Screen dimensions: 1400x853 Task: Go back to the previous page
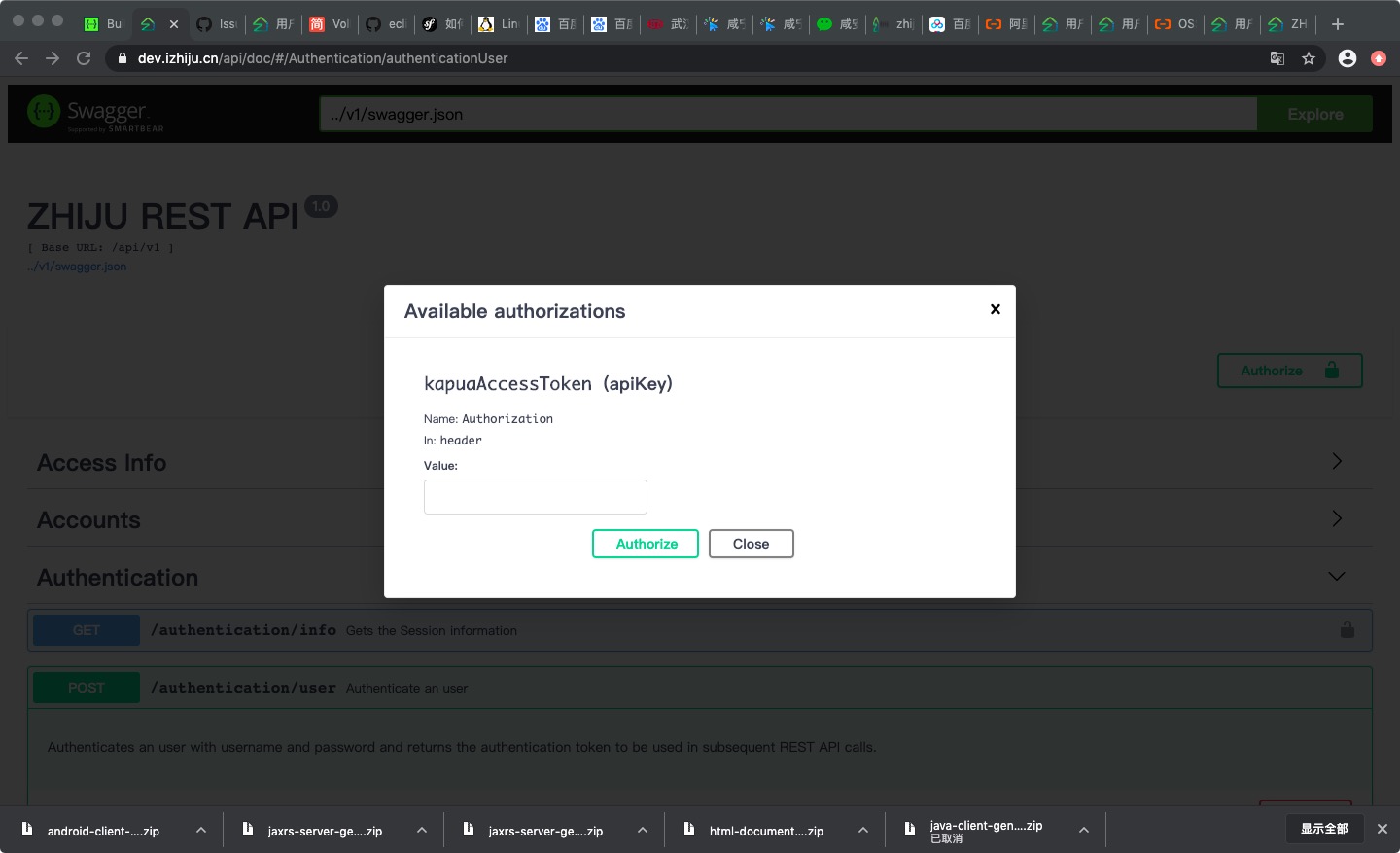[x=21, y=58]
